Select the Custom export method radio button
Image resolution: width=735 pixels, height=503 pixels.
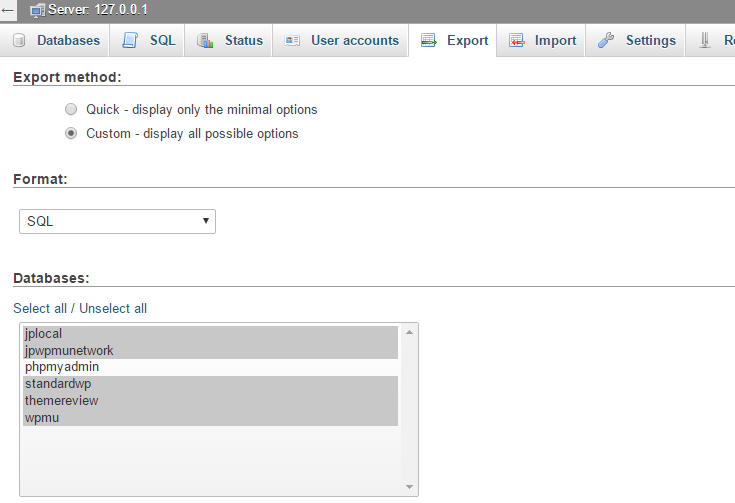click(71, 133)
